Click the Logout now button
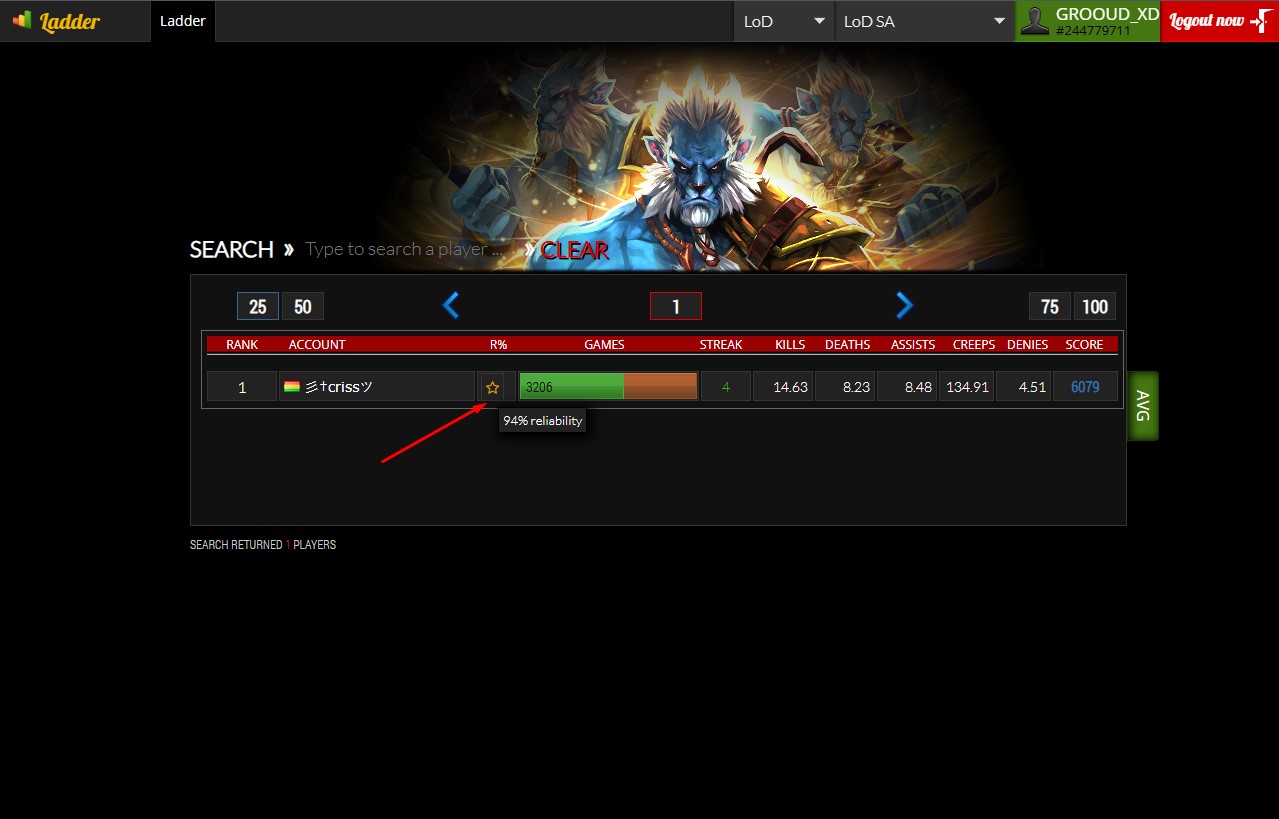The height and width of the screenshot is (819, 1279). 1219,21
